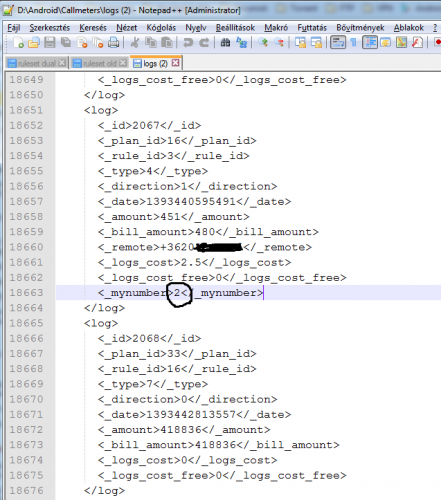Click the <_date>139344059549​1</_date> line
Viewport: 441px width, 500px height.
point(194,202)
